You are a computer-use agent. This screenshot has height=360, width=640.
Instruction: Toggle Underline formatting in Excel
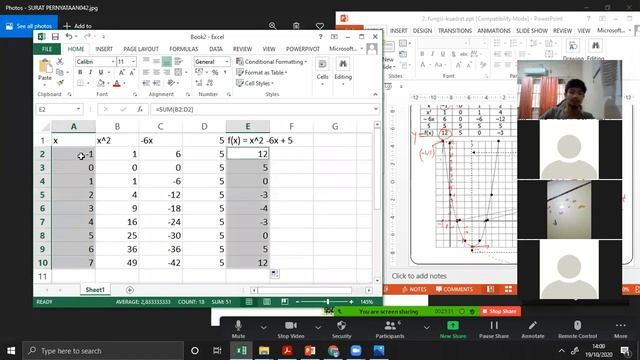101,72
